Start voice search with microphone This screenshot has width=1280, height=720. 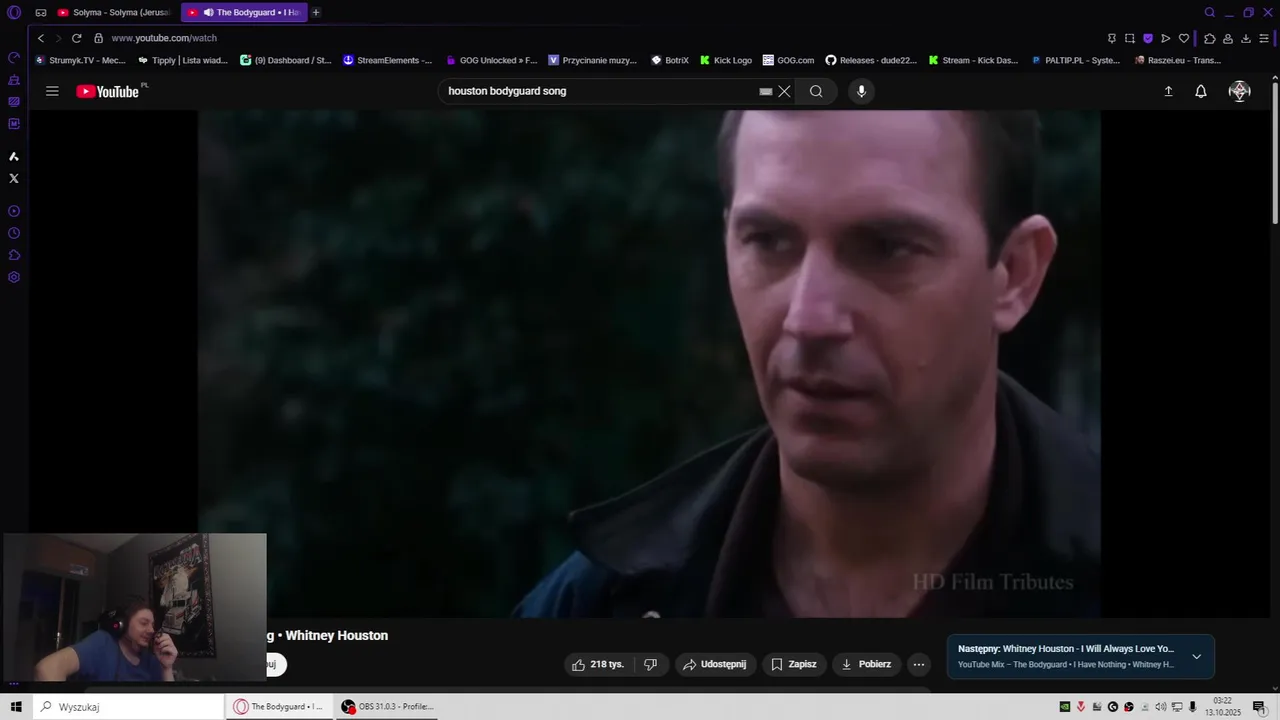pos(861,91)
